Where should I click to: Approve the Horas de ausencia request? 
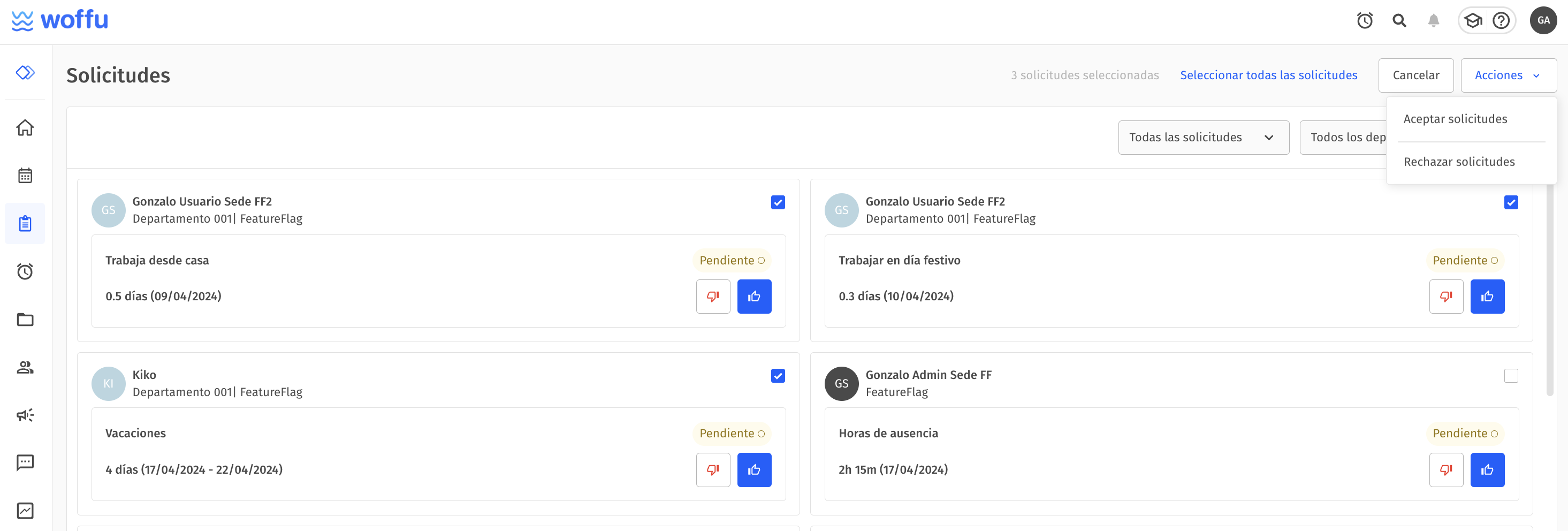pos(1487,469)
